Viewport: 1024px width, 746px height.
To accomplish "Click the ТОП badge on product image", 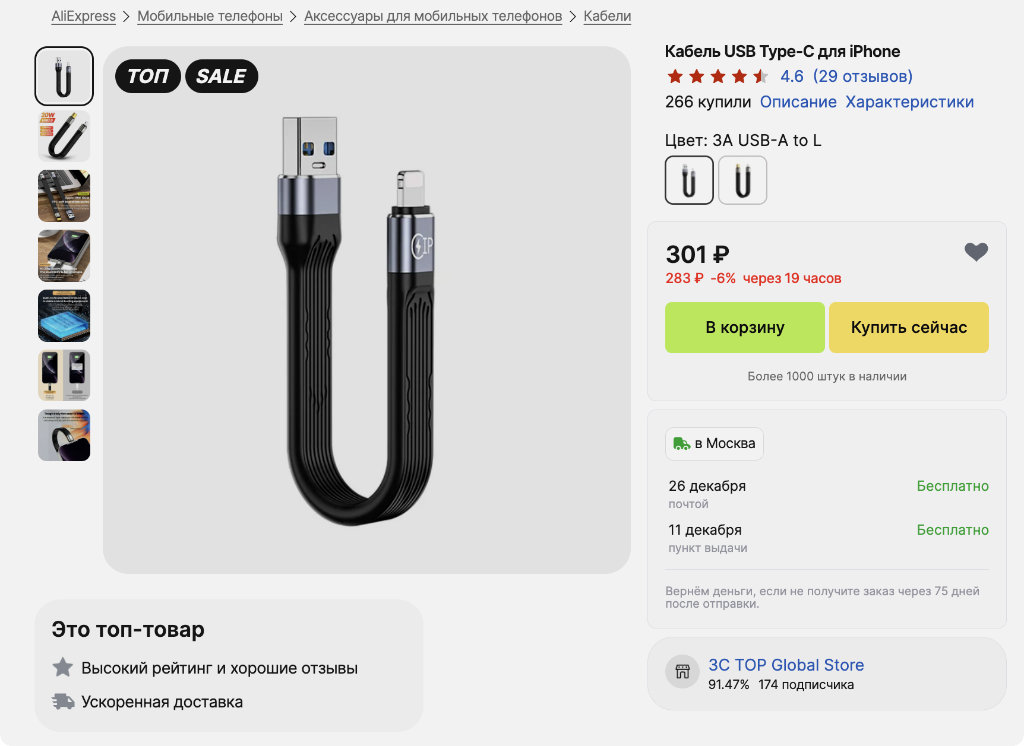I will tap(148, 77).
